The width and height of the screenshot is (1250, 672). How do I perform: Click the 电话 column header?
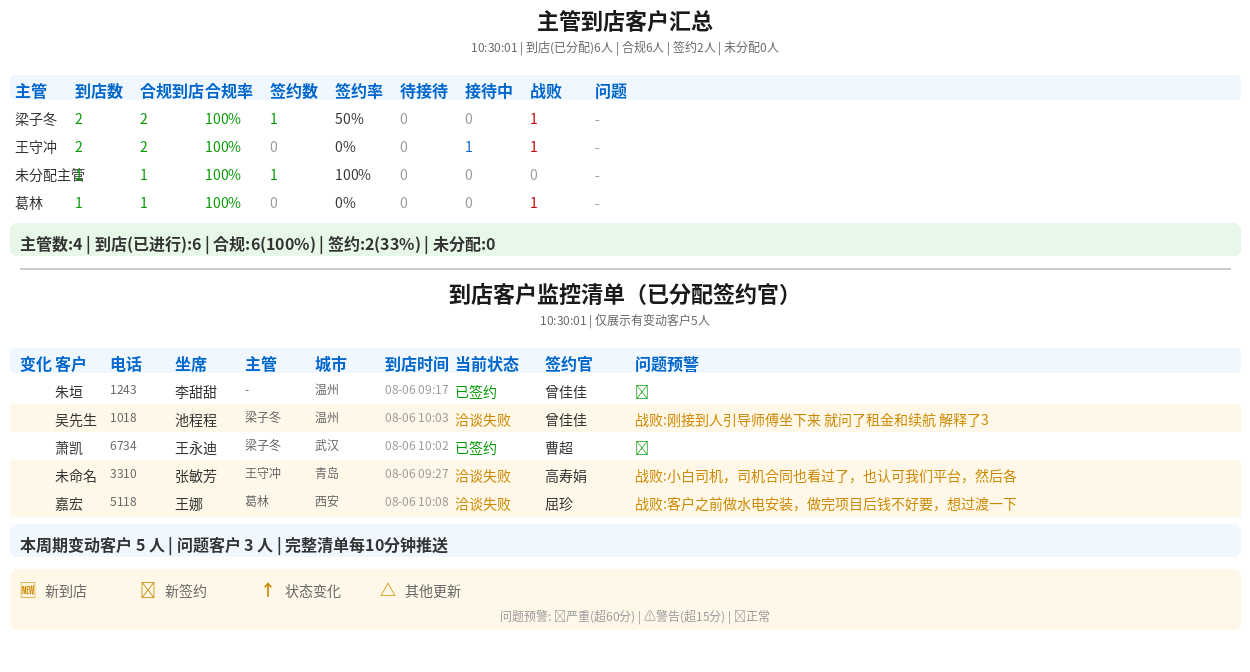point(126,364)
